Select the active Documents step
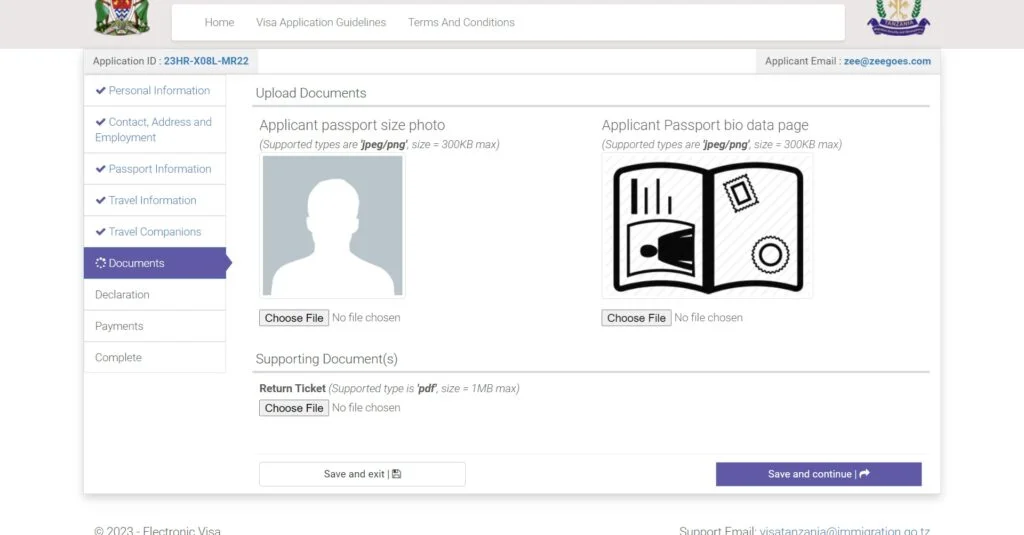 [136, 263]
